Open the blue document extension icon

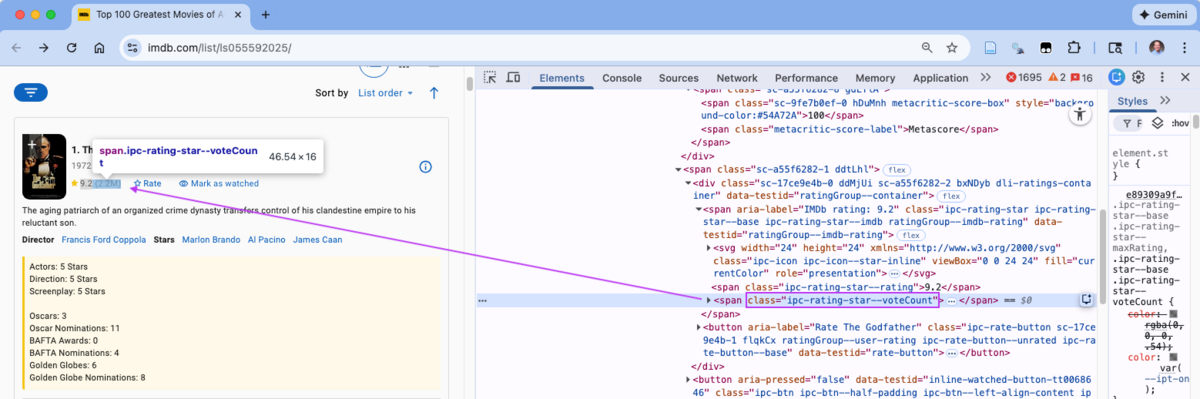(x=991, y=47)
